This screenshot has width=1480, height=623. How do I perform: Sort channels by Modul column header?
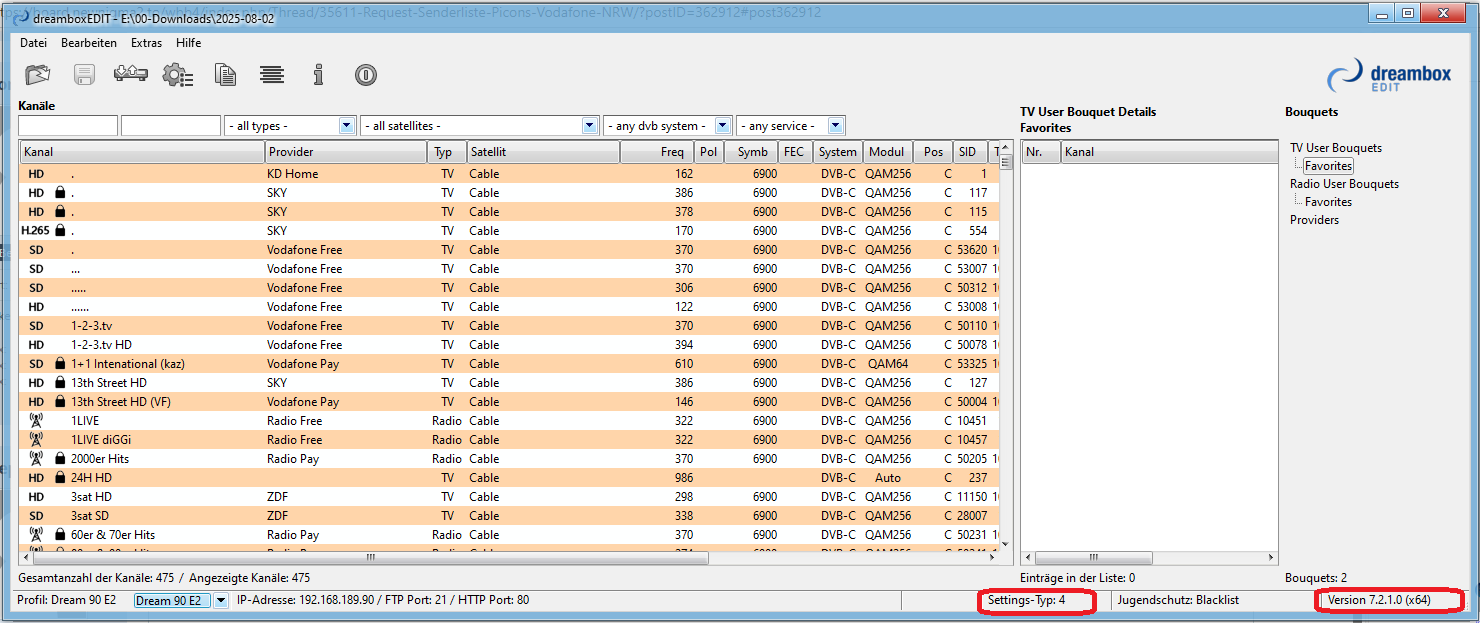[x=888, y=152]
